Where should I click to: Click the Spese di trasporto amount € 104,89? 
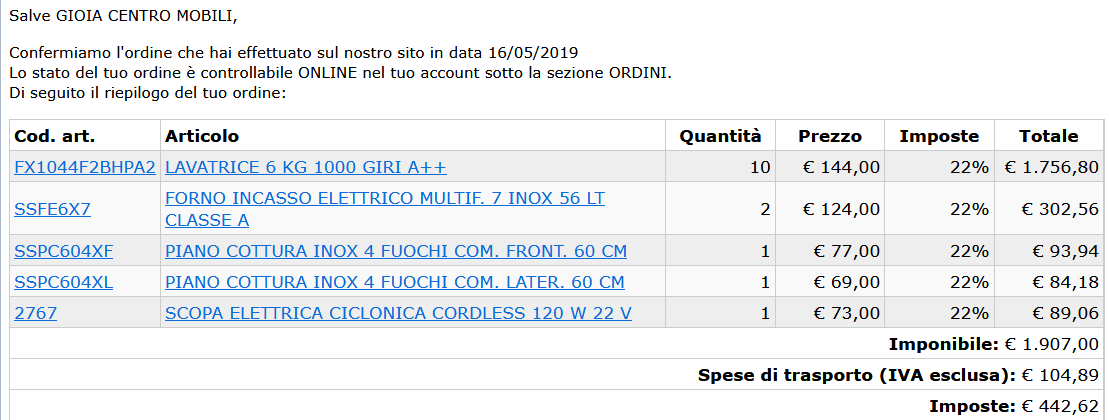[1060, 375]
